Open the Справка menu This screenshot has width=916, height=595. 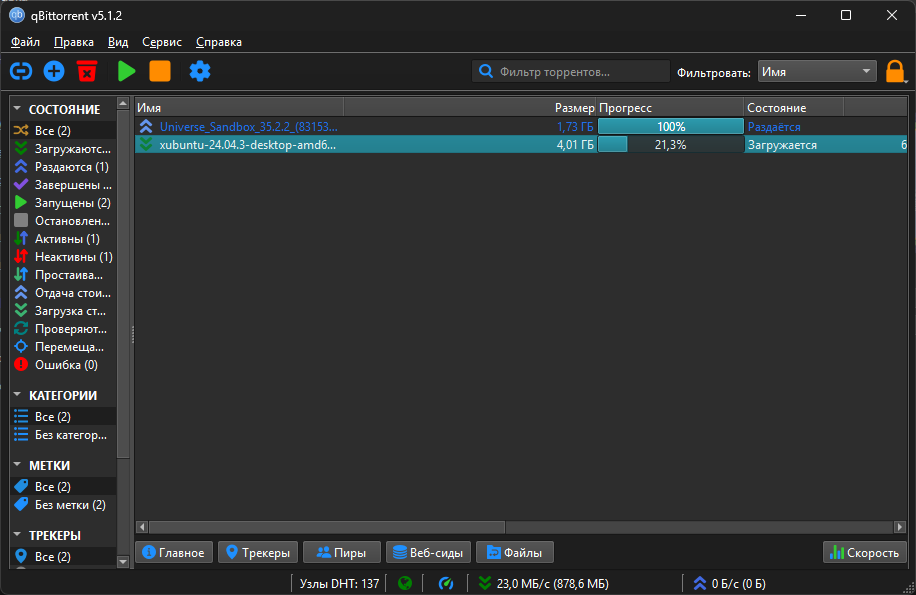point(218,42)
